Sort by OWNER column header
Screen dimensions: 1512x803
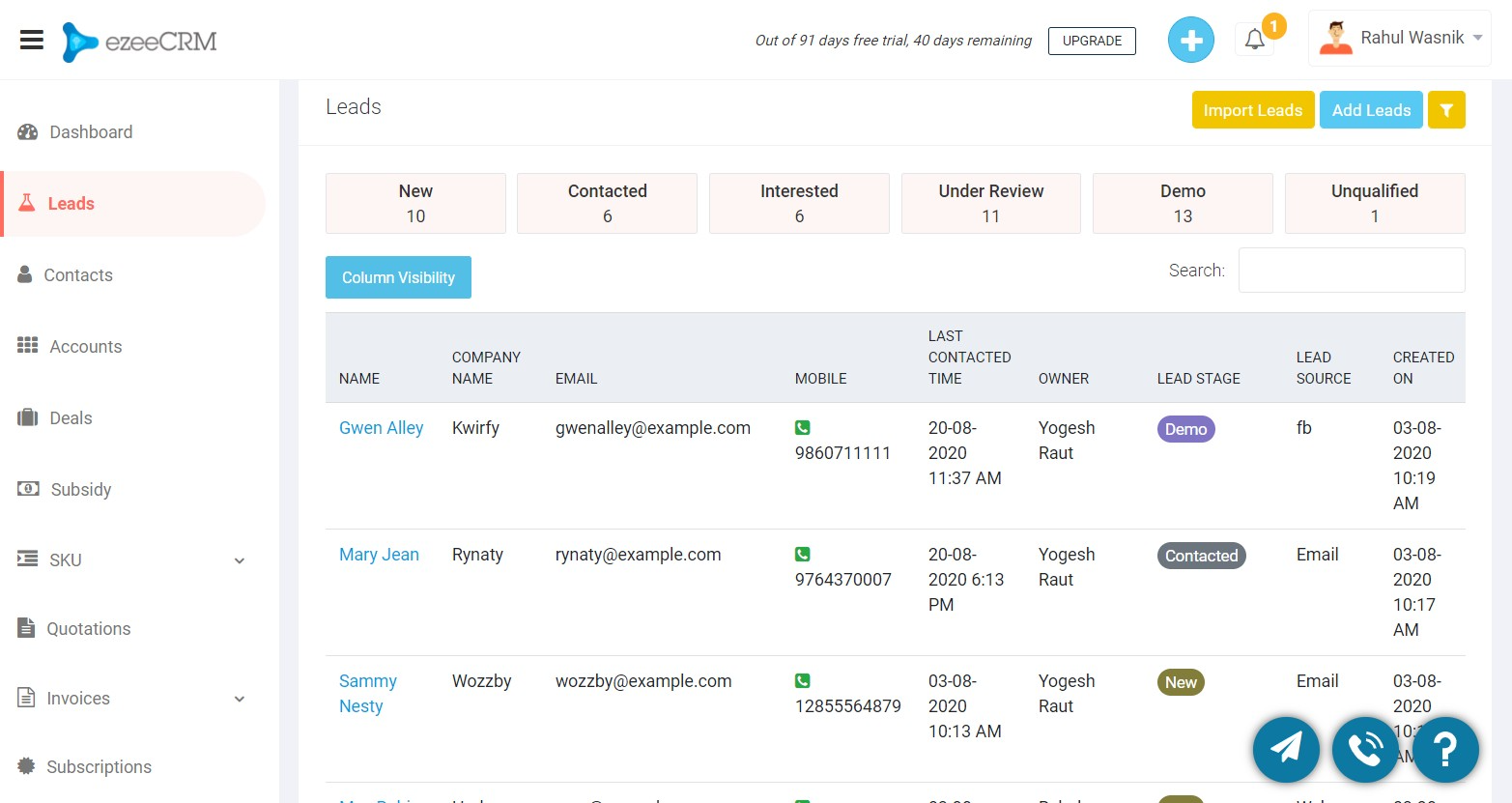point(1063,379)
